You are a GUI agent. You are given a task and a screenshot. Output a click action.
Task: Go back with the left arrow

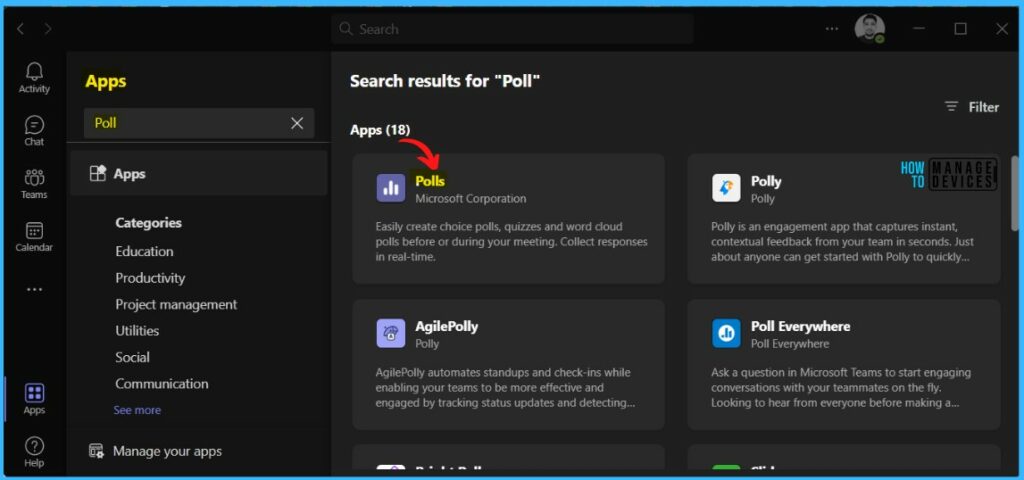click(20, 29)
